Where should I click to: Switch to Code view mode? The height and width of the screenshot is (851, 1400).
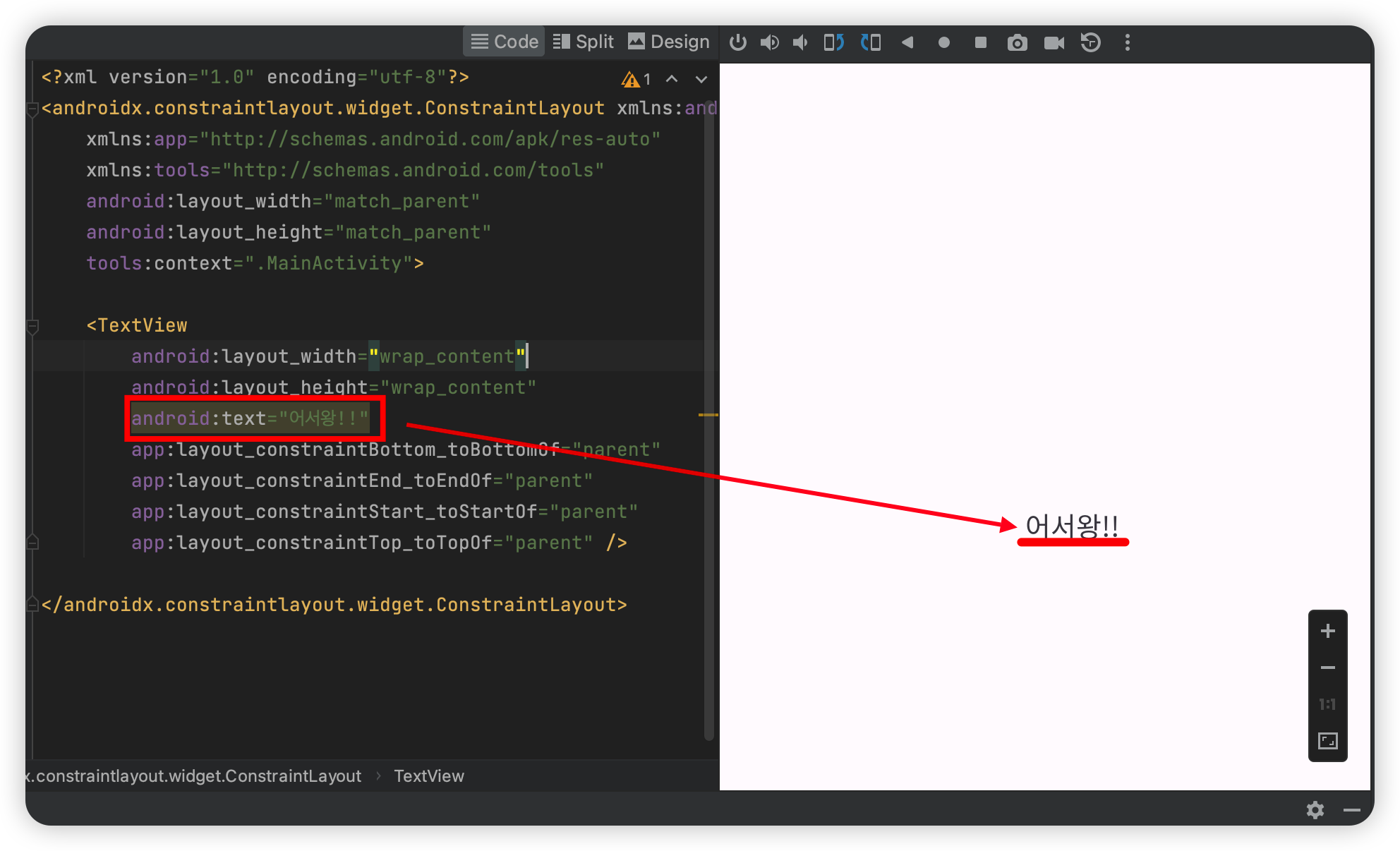tap(504, 42)
